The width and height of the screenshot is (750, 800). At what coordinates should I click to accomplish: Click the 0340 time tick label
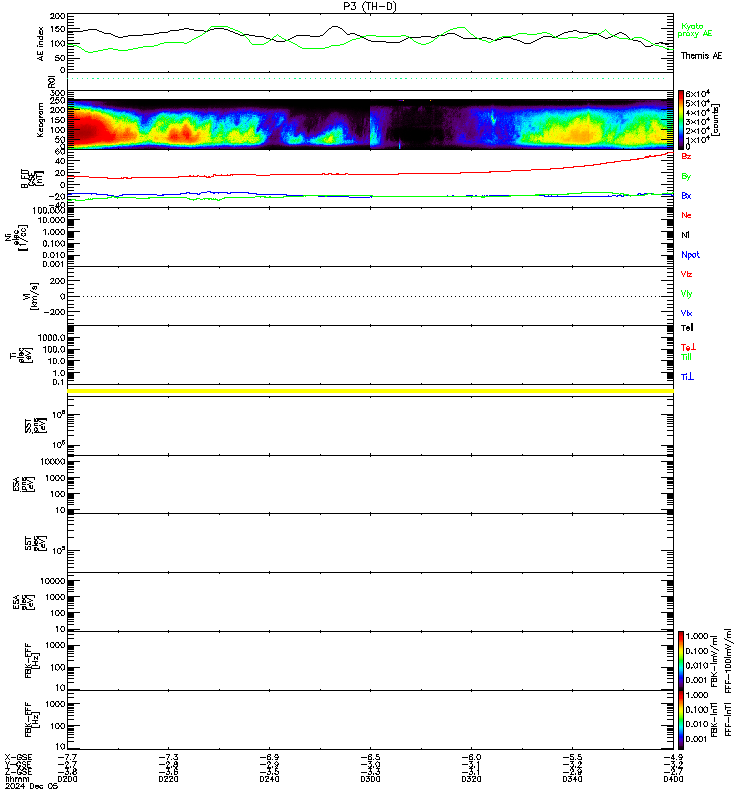tap(572, 780)
